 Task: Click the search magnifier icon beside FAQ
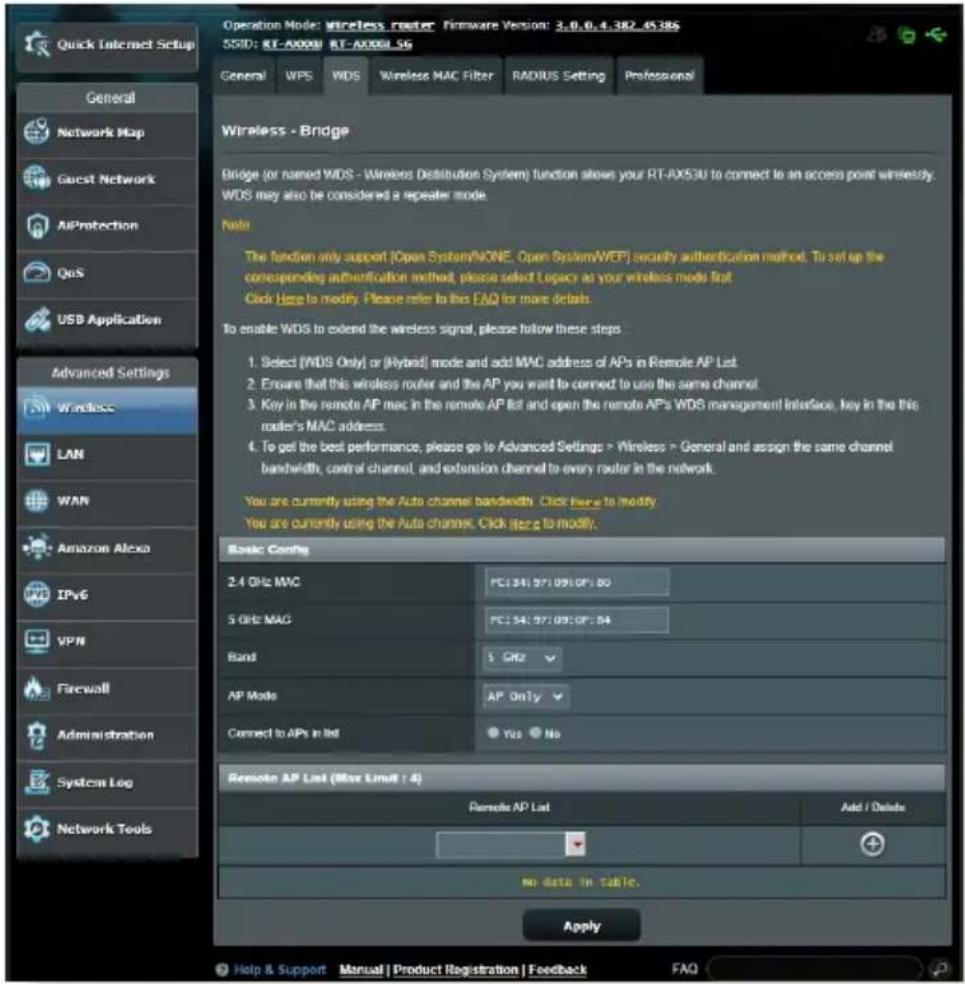[939, 968]
